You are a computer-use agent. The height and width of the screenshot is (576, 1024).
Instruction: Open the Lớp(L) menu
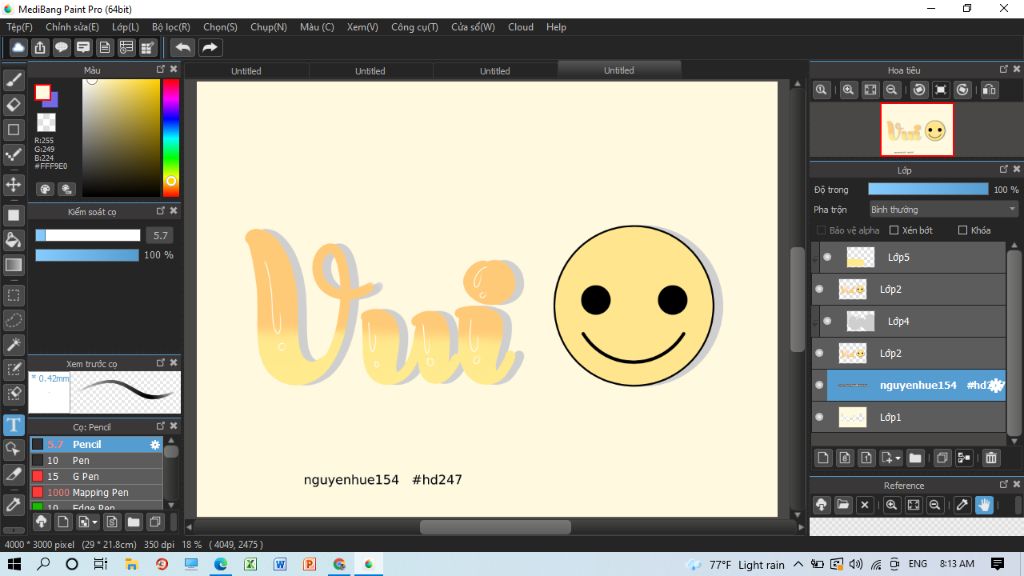(125, 27)
